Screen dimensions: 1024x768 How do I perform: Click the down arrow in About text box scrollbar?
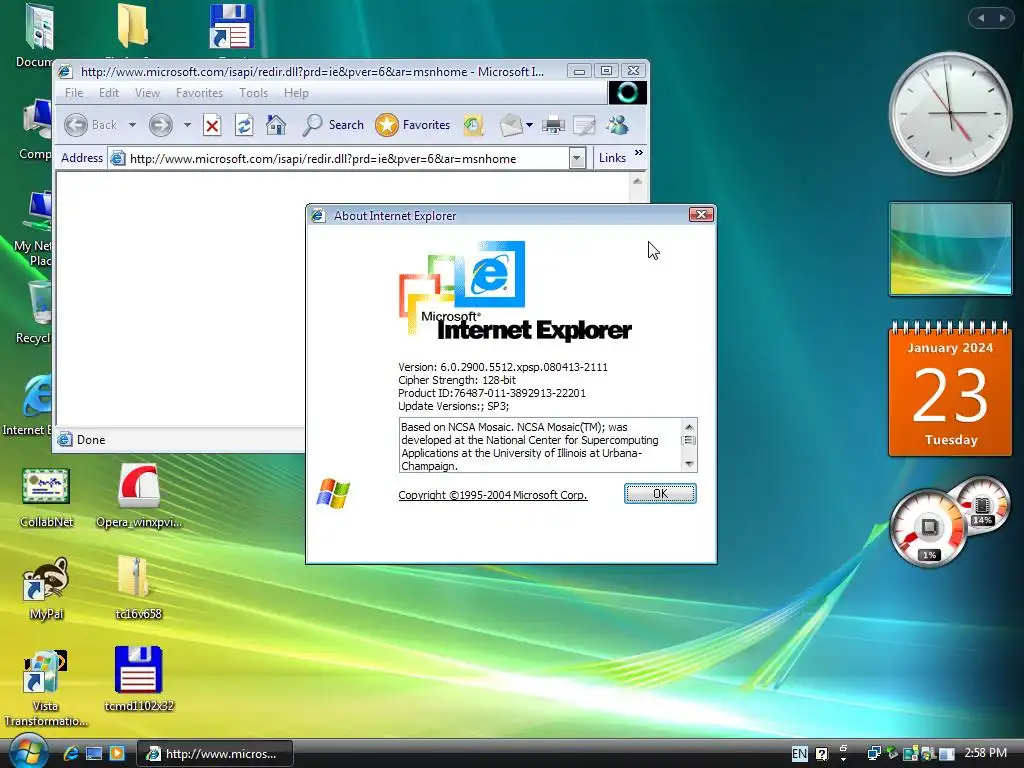click(x=689, y=464)
